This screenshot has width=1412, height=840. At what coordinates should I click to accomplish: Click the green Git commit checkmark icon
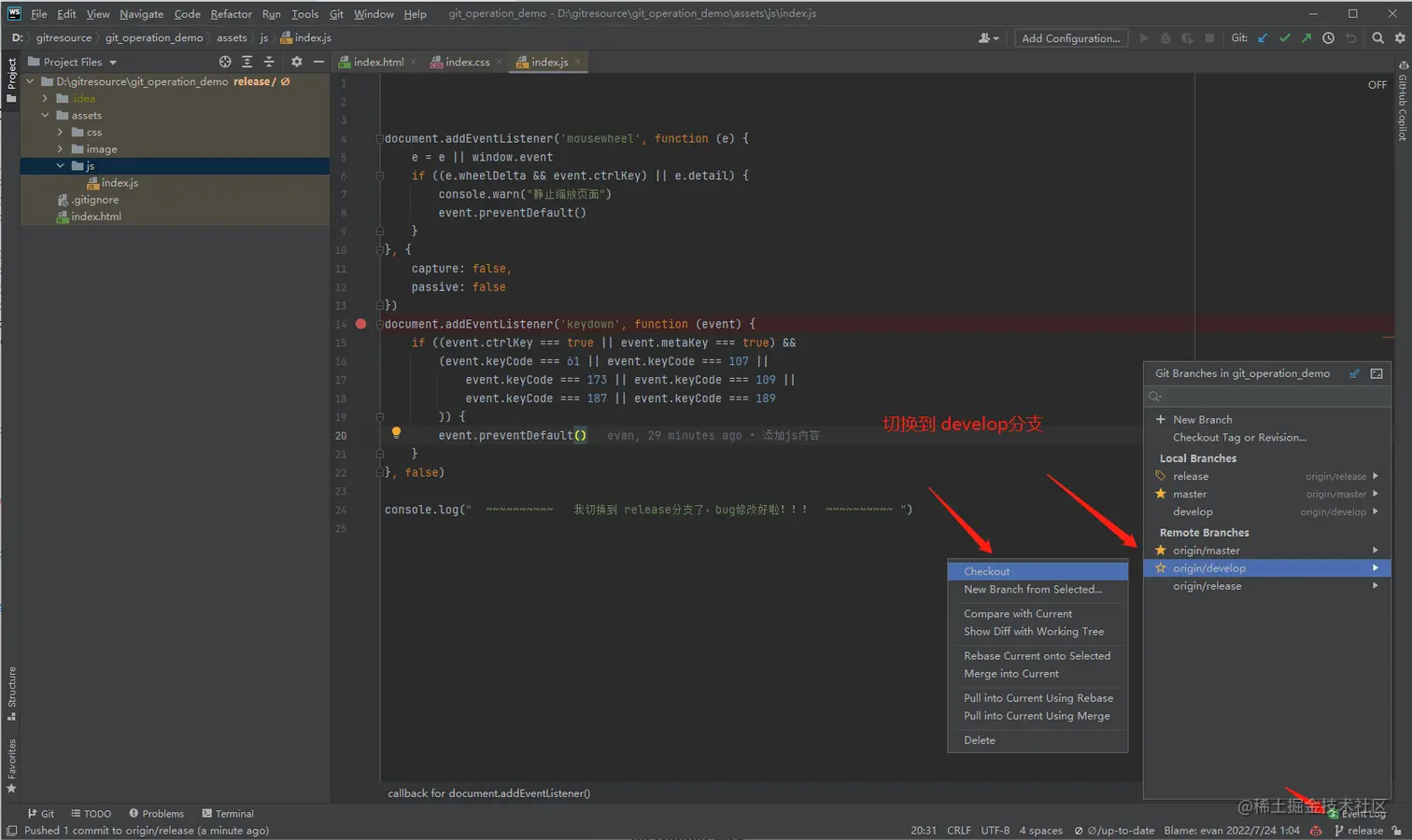1285,38
